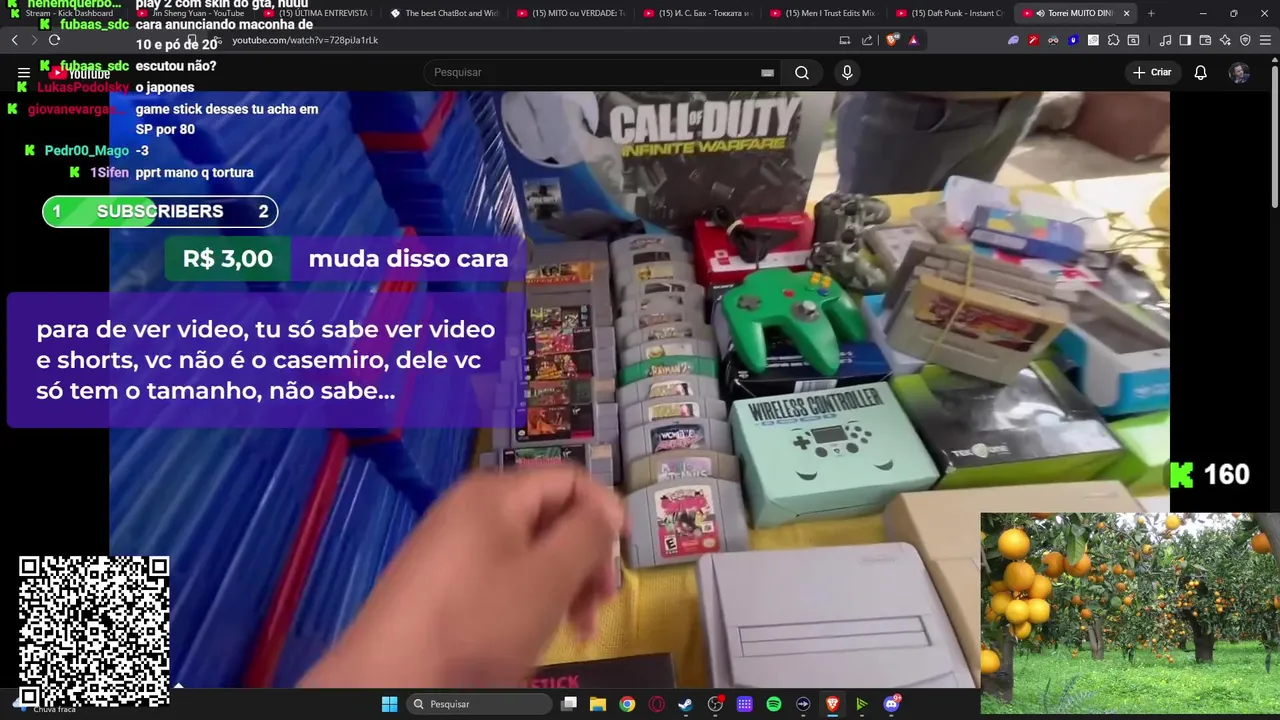Start voice search with the microphone icon
The width and height of the screenshot is (1280, 720).
click(847, 72)
